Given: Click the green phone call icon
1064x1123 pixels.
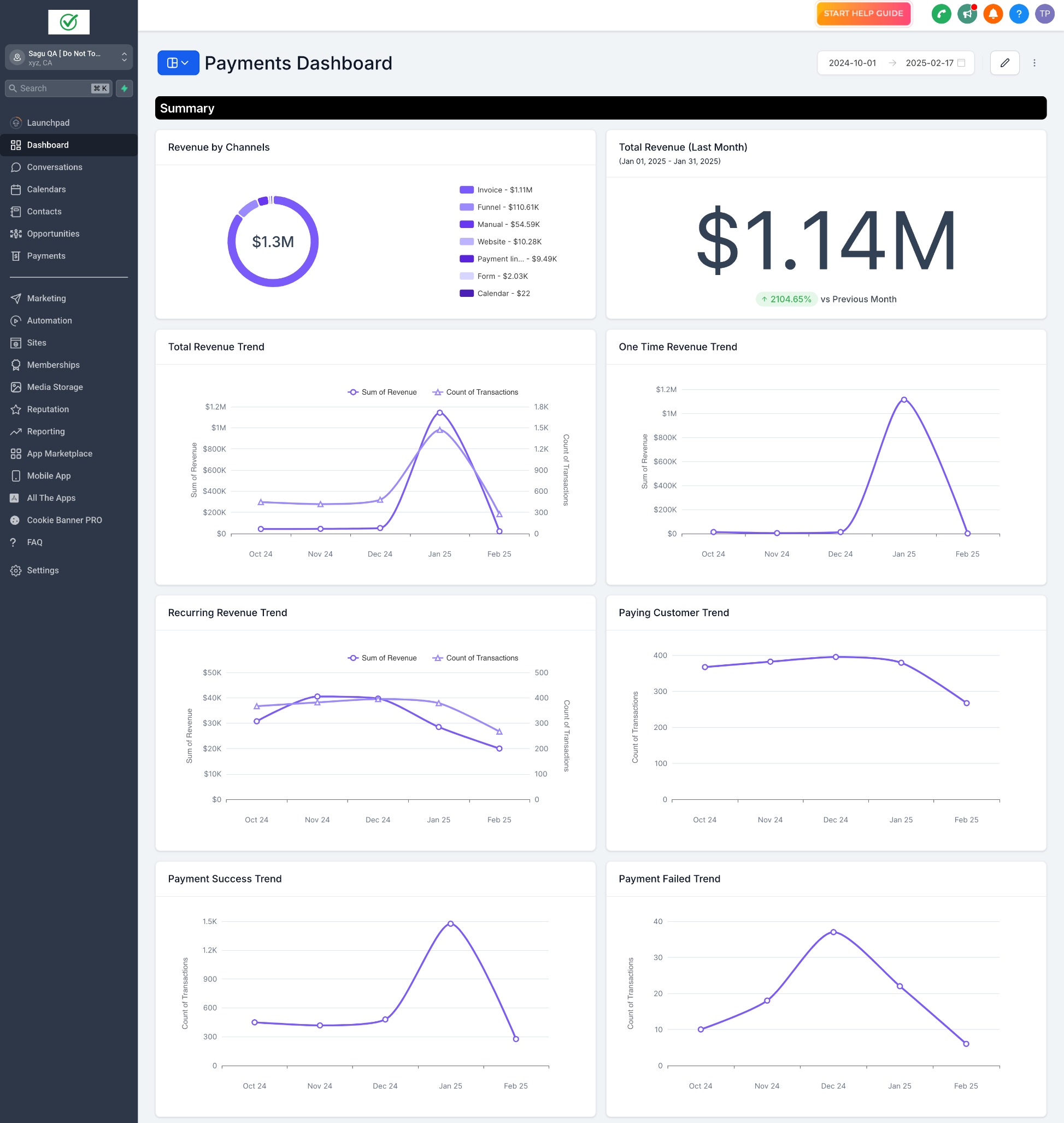Looking at the screenshot, I should 941,14.
